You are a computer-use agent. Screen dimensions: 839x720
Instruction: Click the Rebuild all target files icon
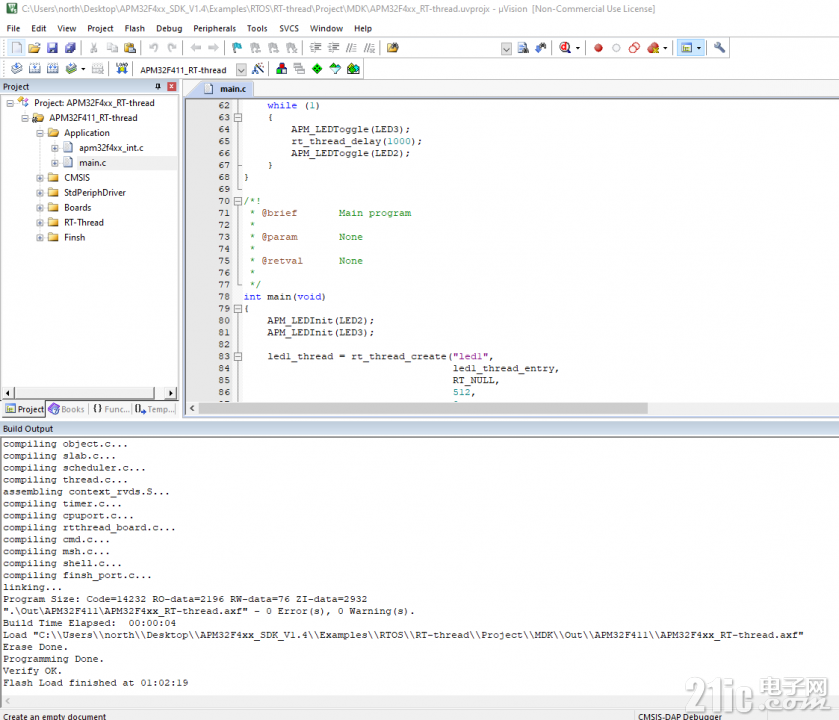pyautogui.click(x=52, y=68)
